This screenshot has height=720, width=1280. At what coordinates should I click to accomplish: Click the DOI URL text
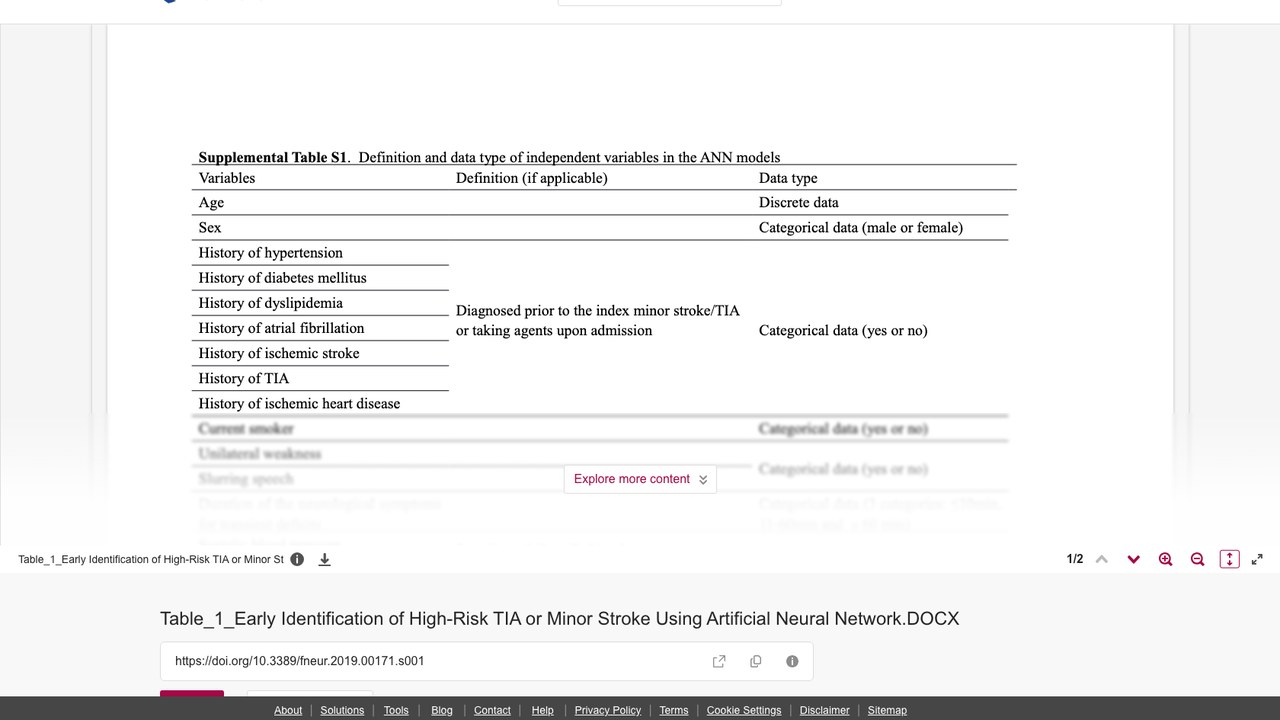click(299, 661)
